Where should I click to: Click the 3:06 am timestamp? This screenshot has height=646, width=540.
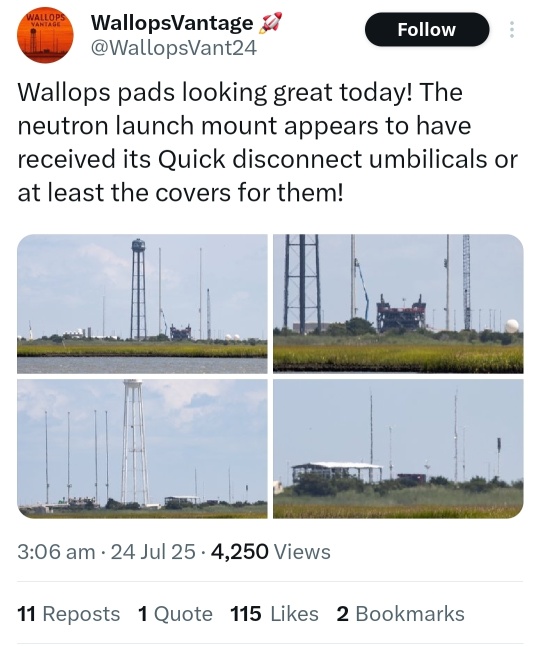[x=56, y=552]
